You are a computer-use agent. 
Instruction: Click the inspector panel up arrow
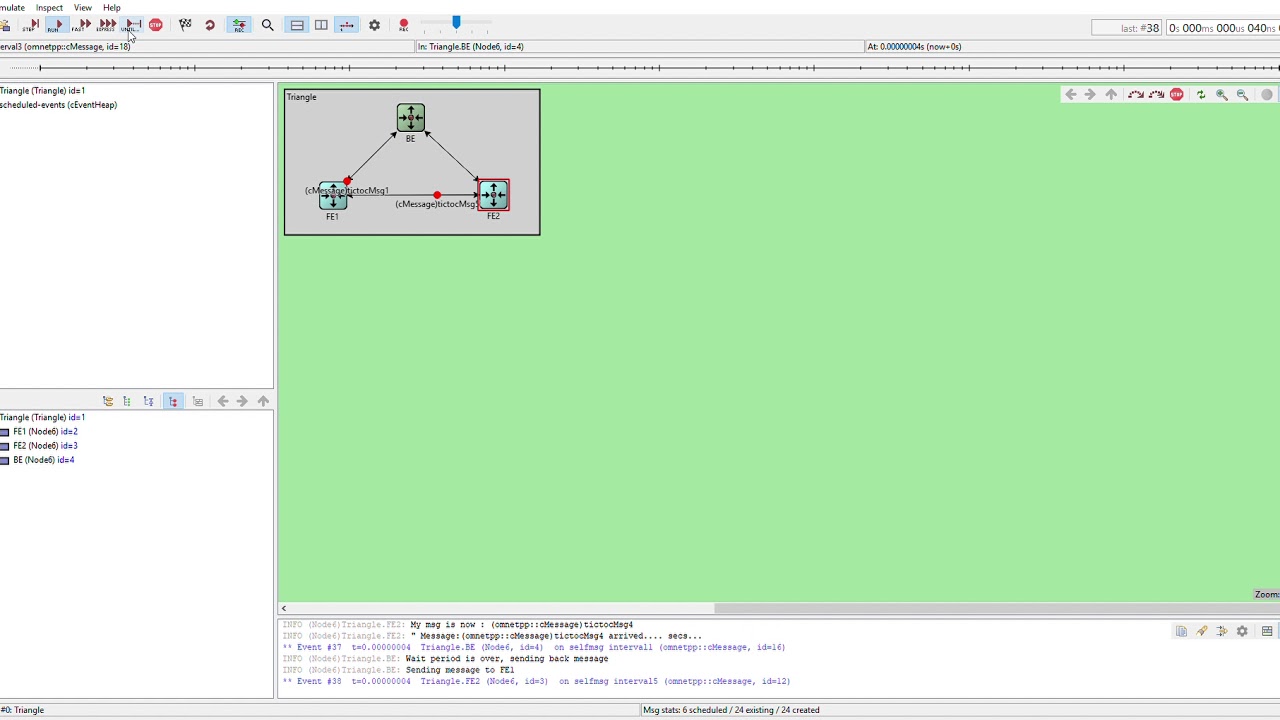(263, 401)
